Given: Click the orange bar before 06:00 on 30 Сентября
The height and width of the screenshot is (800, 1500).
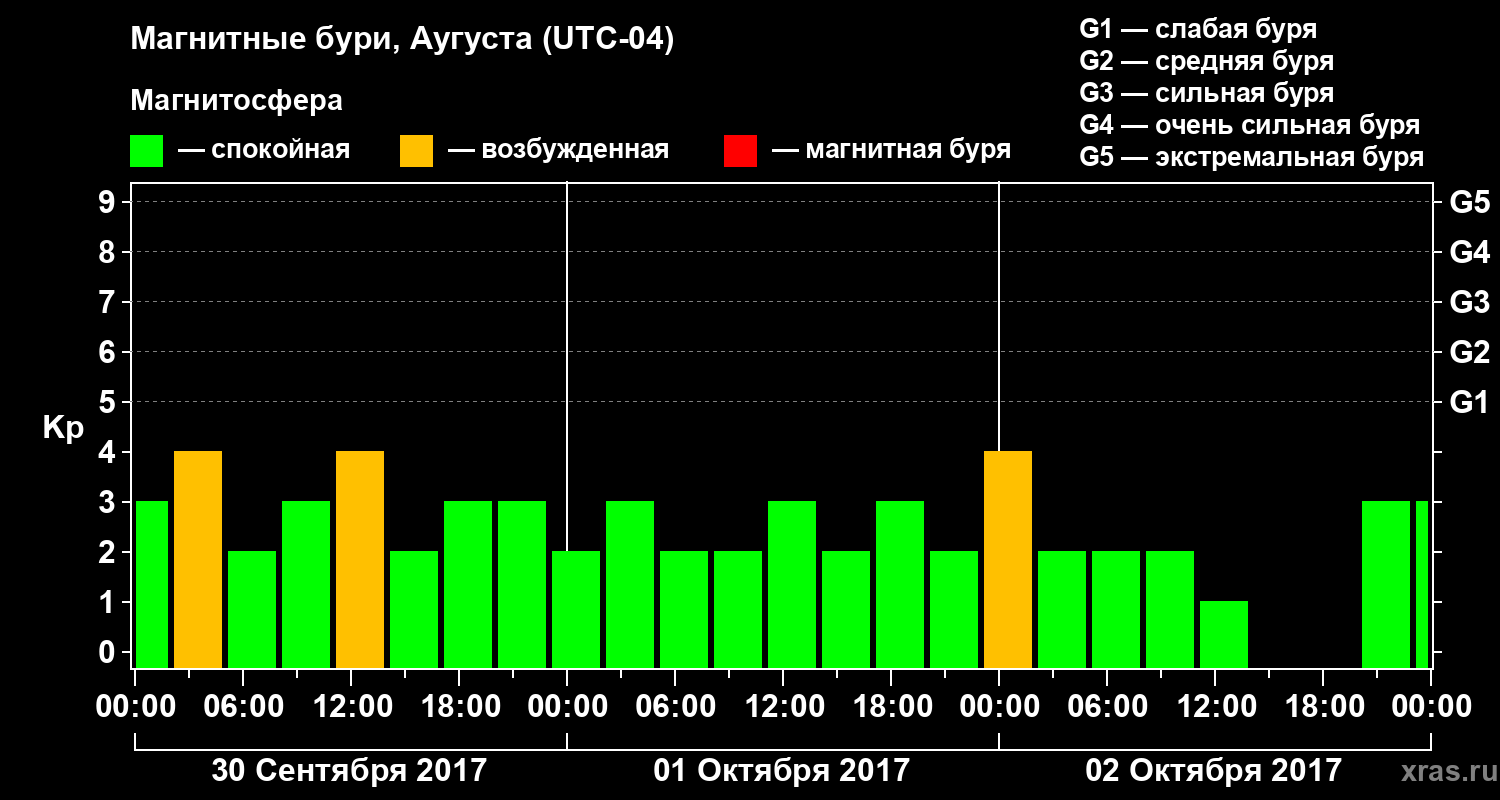Looking at the screenshot, I should (198, 560).
